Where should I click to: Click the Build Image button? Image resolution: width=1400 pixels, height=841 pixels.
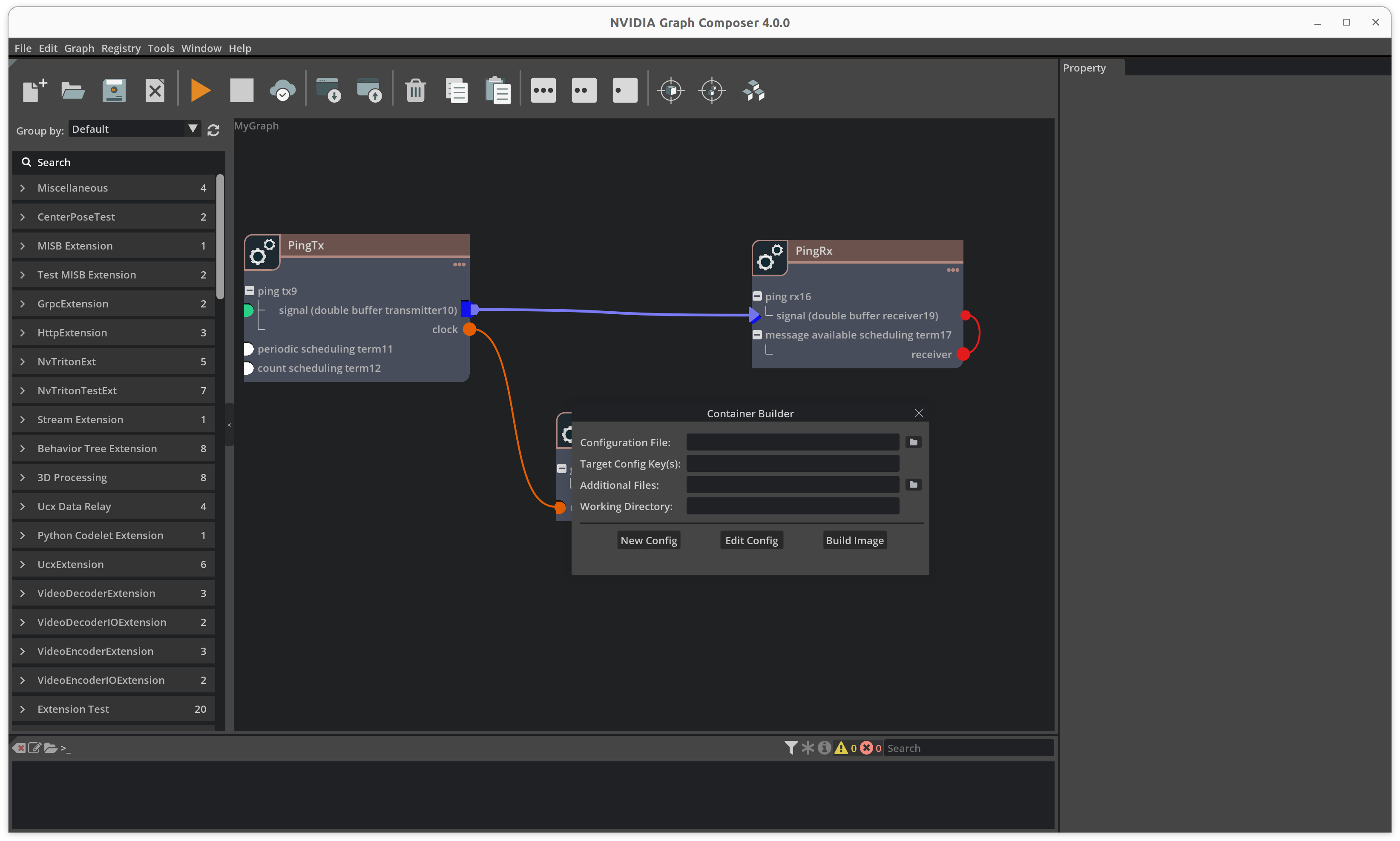(x=854, y=540)
